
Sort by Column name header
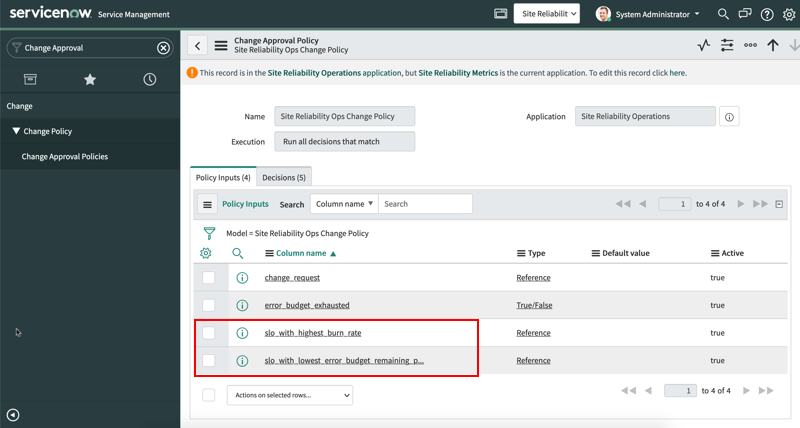pos(301,254)
